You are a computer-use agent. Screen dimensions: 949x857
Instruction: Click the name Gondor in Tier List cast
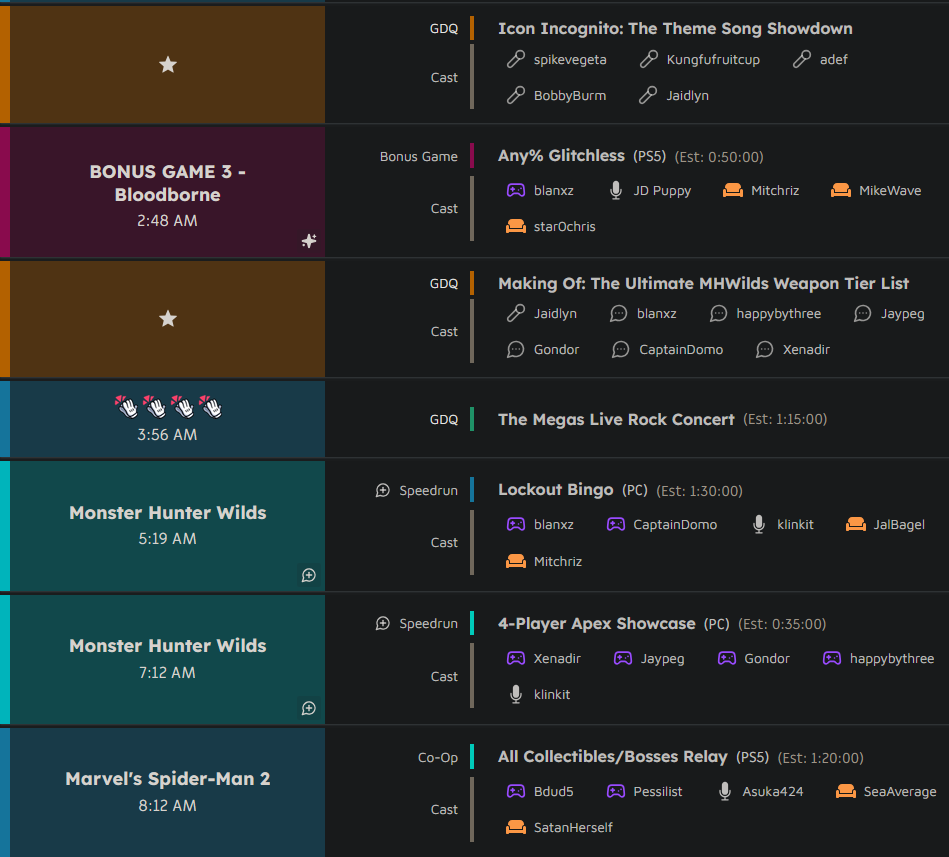[556, 350]
